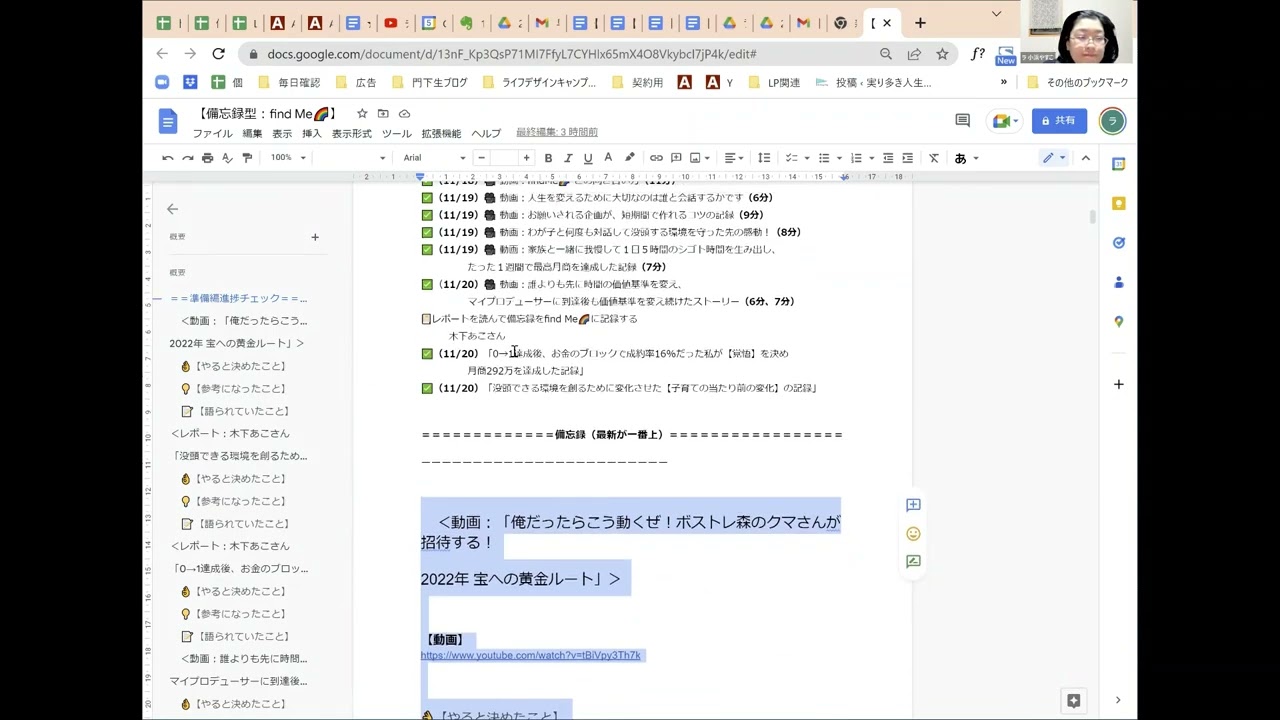
Task: Star this document
Action: pyautogui.click(x=362, y=114)
